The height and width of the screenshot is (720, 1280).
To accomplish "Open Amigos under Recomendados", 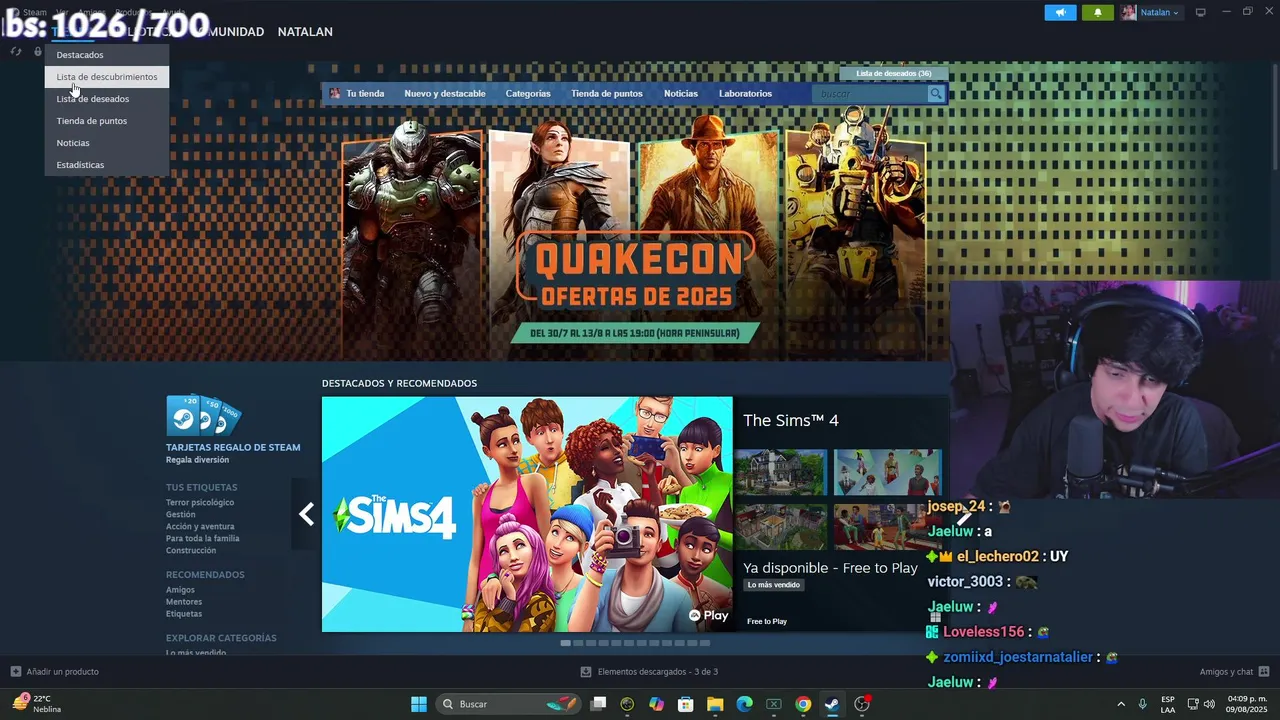I will [180, 590].
